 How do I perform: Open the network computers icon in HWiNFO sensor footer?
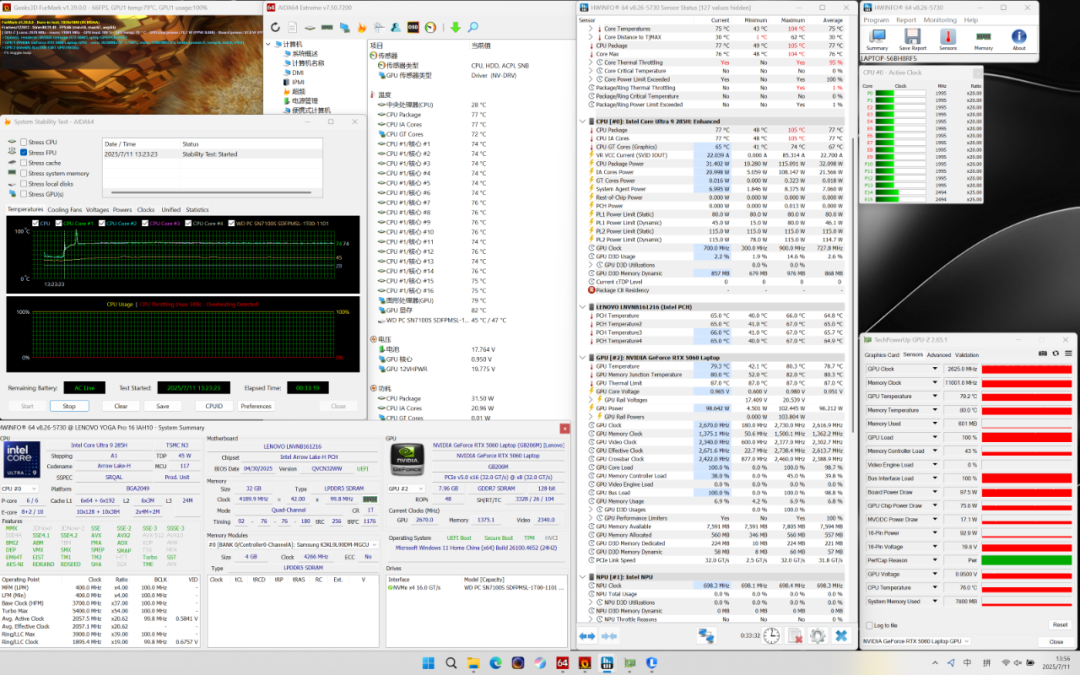pyautogui.click(x=706, y=636)
